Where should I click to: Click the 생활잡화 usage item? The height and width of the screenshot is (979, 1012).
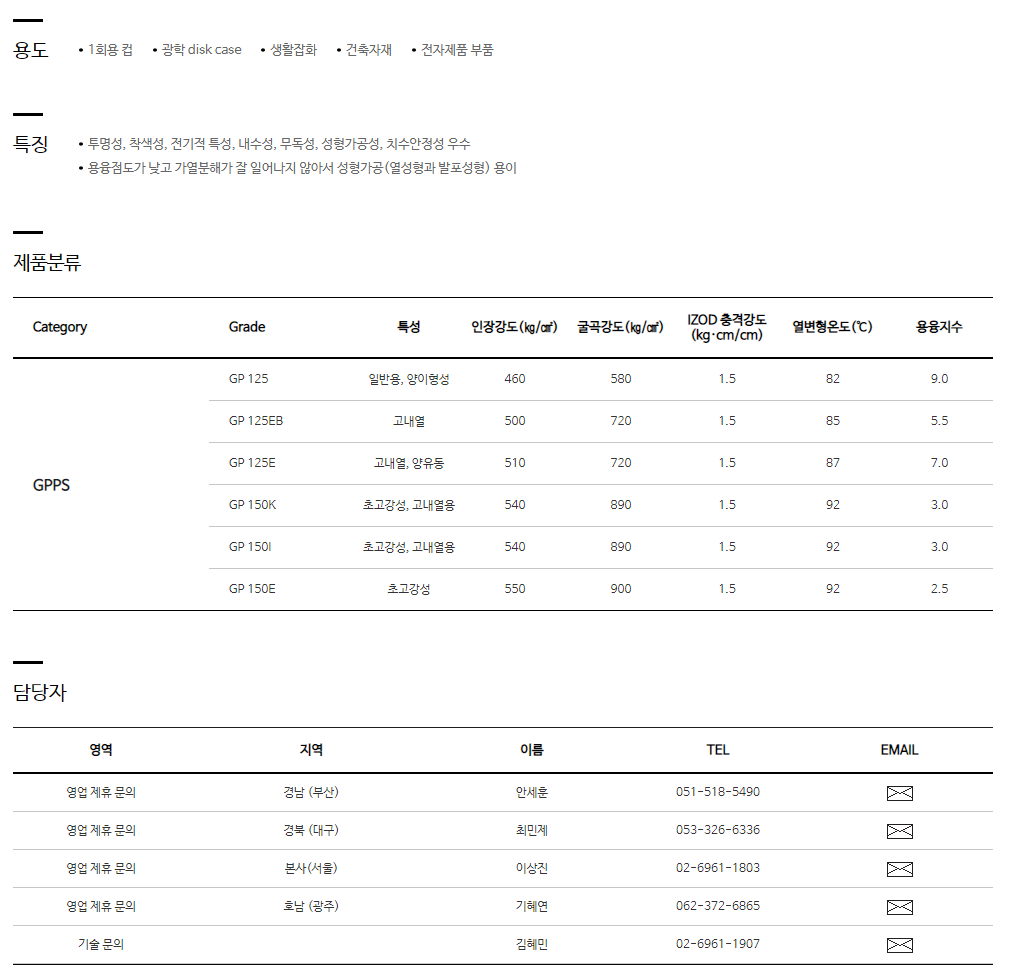pyautogui.click(x=294, y=50)
